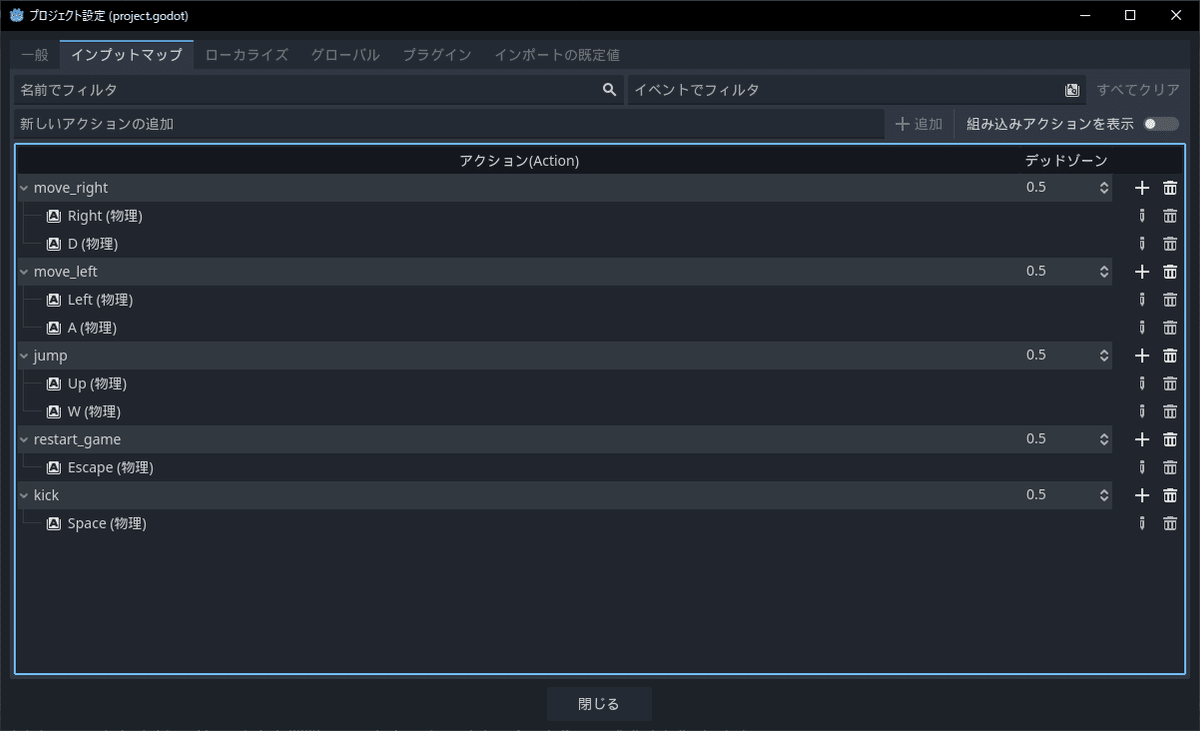
Task: Collapse the jump action group
Action: coord(23,355)
